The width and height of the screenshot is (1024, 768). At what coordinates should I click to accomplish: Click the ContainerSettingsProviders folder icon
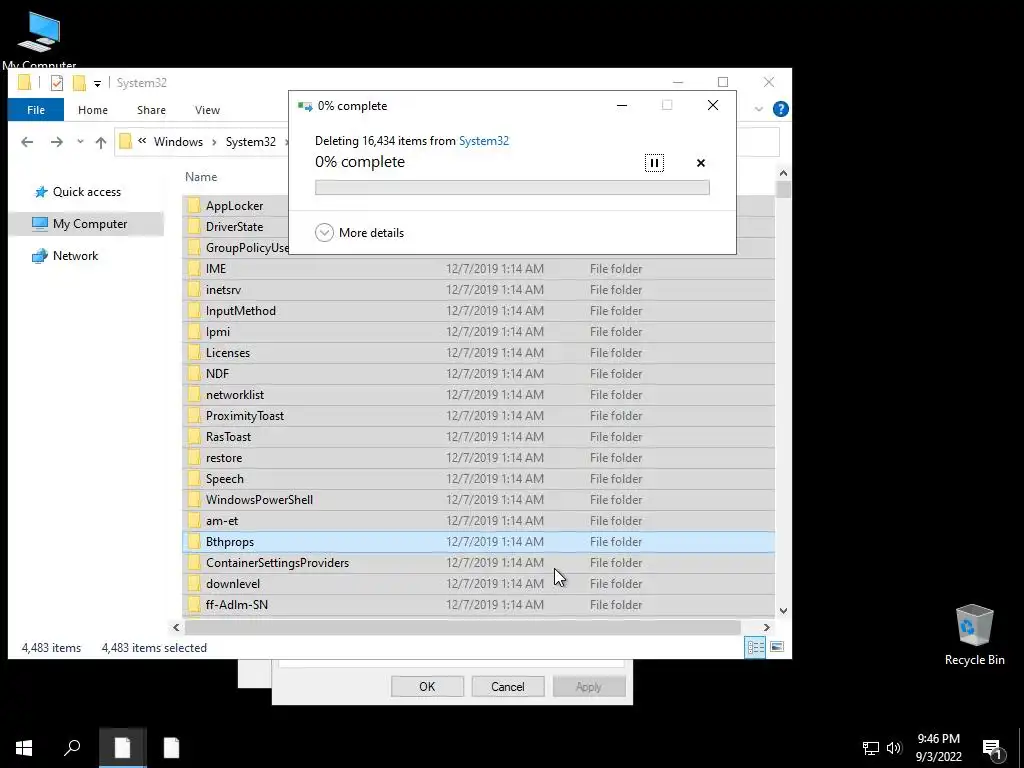click(194, 563)
